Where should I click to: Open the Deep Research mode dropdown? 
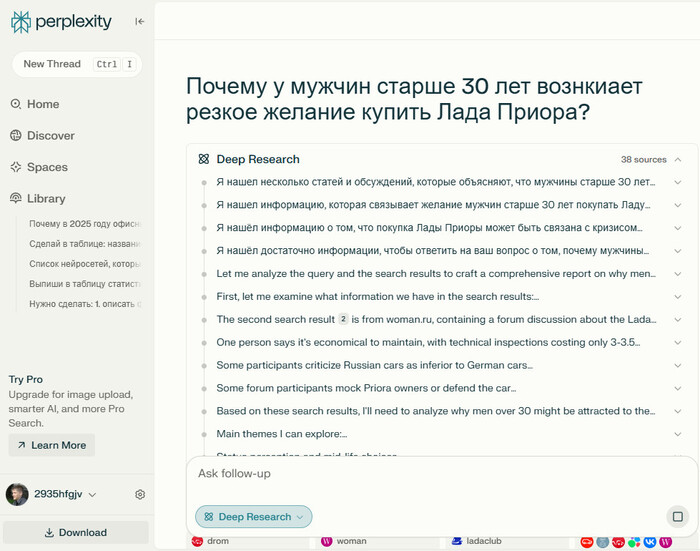click(254, 517)
